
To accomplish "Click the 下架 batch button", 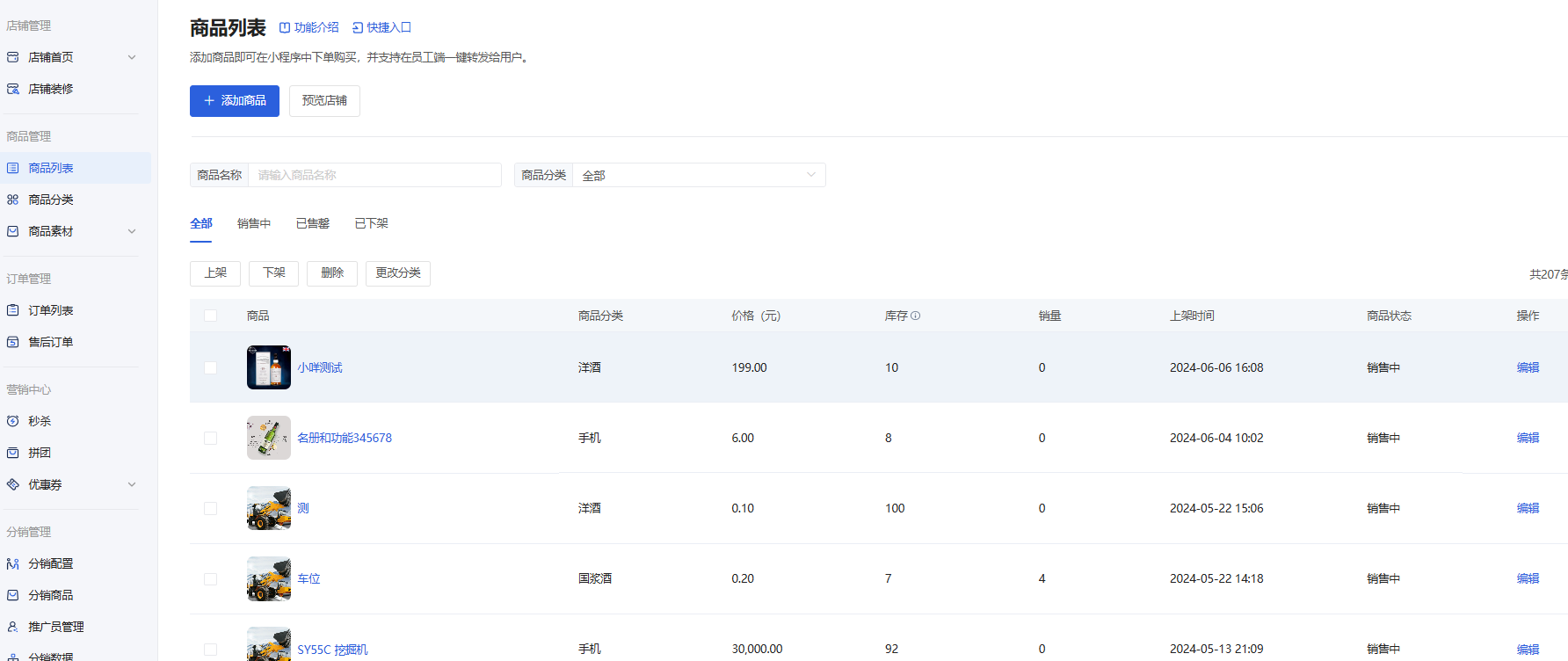I will (x=274, y=273).
